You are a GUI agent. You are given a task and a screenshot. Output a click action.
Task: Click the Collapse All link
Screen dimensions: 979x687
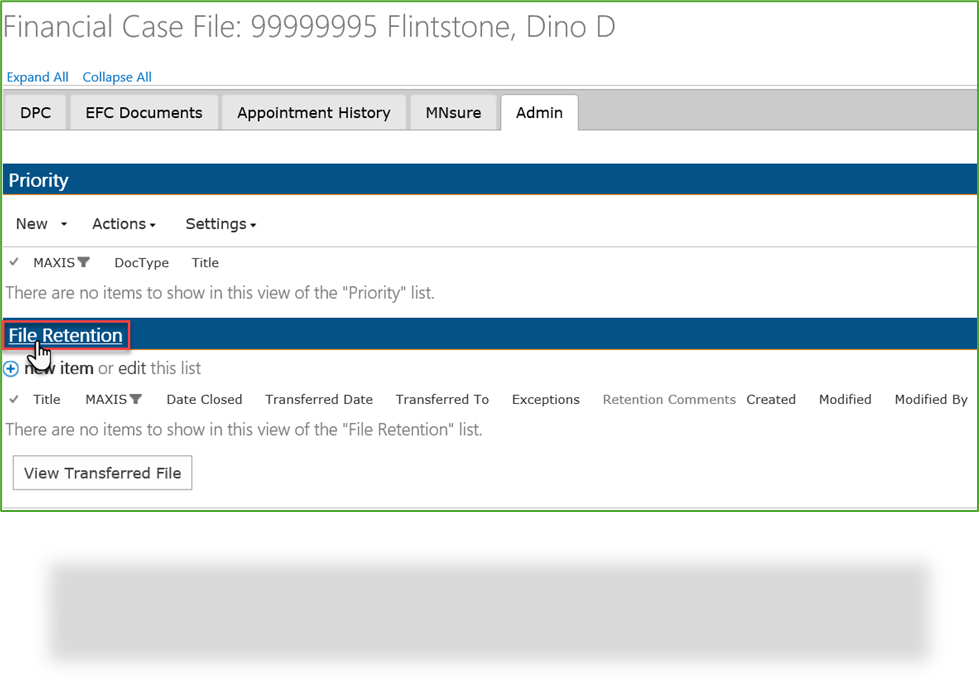[x=117, y=77]
